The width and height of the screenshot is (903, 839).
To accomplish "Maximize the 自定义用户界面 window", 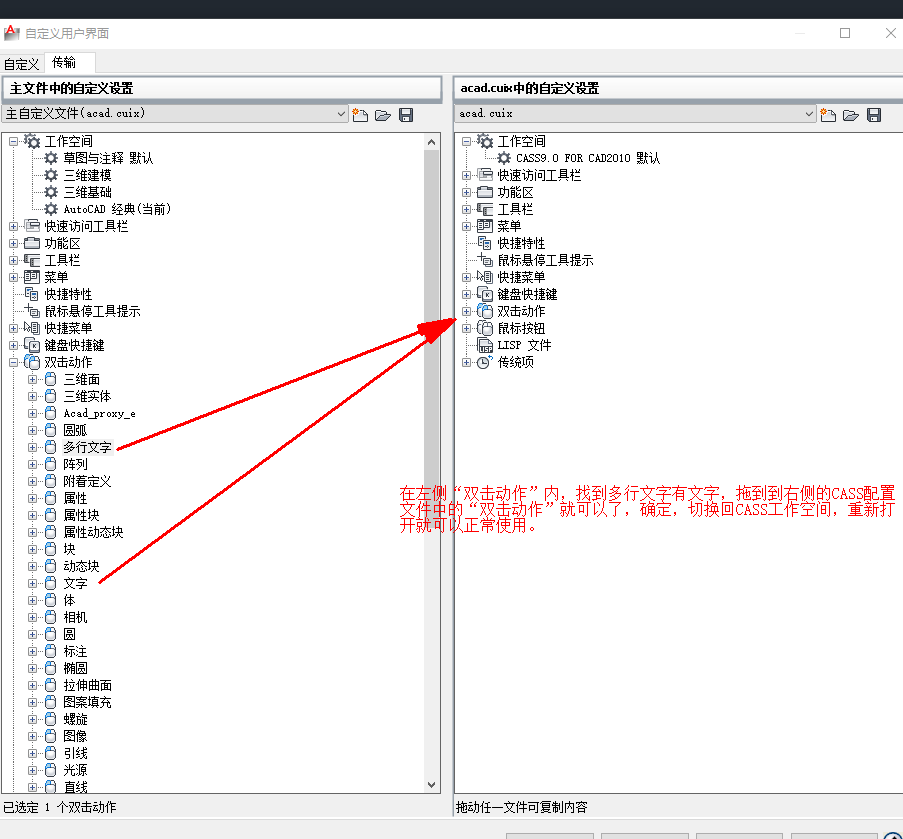I will [845, 33].
